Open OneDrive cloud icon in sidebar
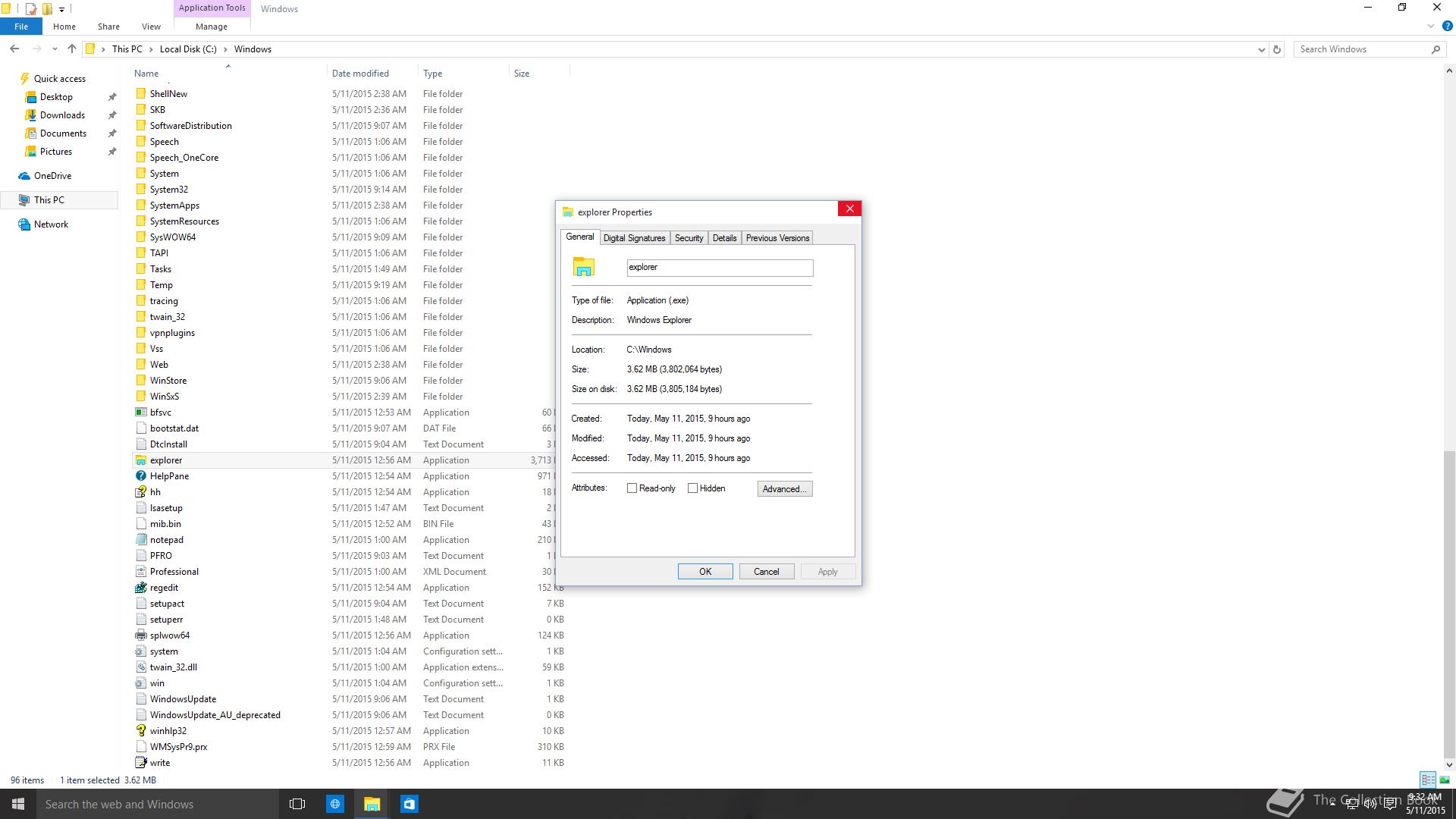This screenshot has width=1456, height=819. (24, 176)
